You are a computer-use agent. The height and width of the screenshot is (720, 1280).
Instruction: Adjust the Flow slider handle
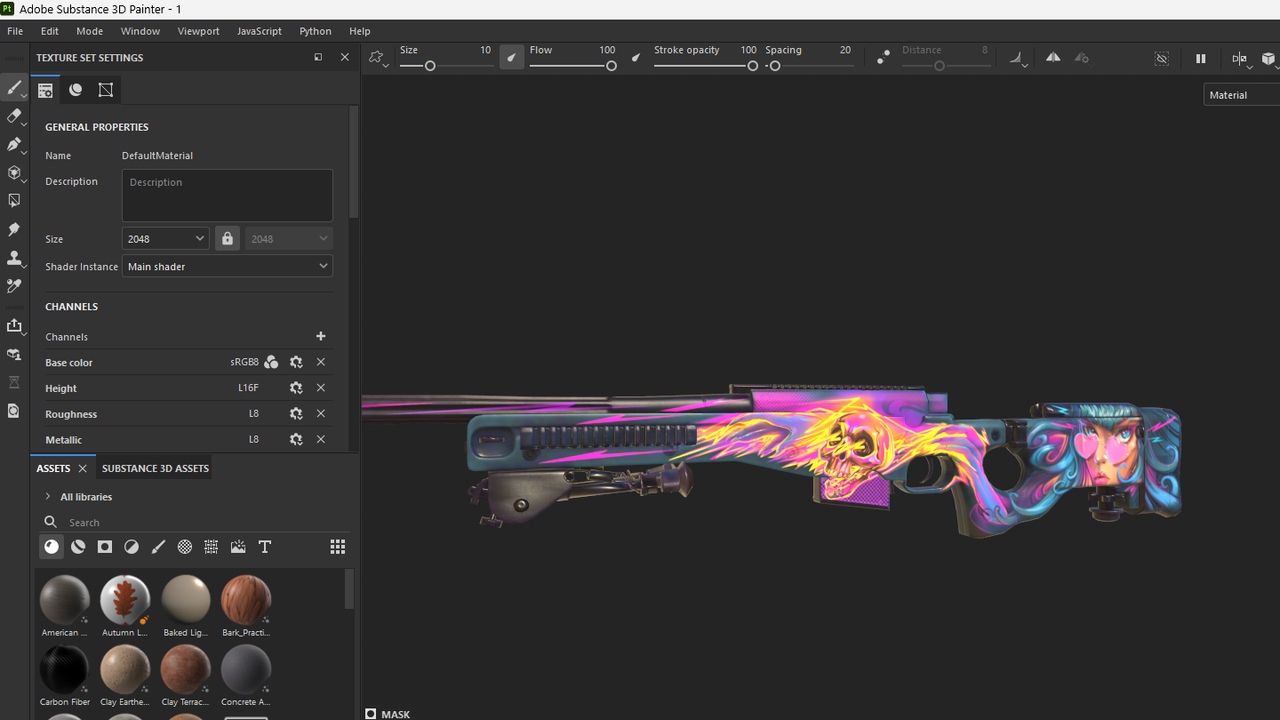tap(611, 66)
